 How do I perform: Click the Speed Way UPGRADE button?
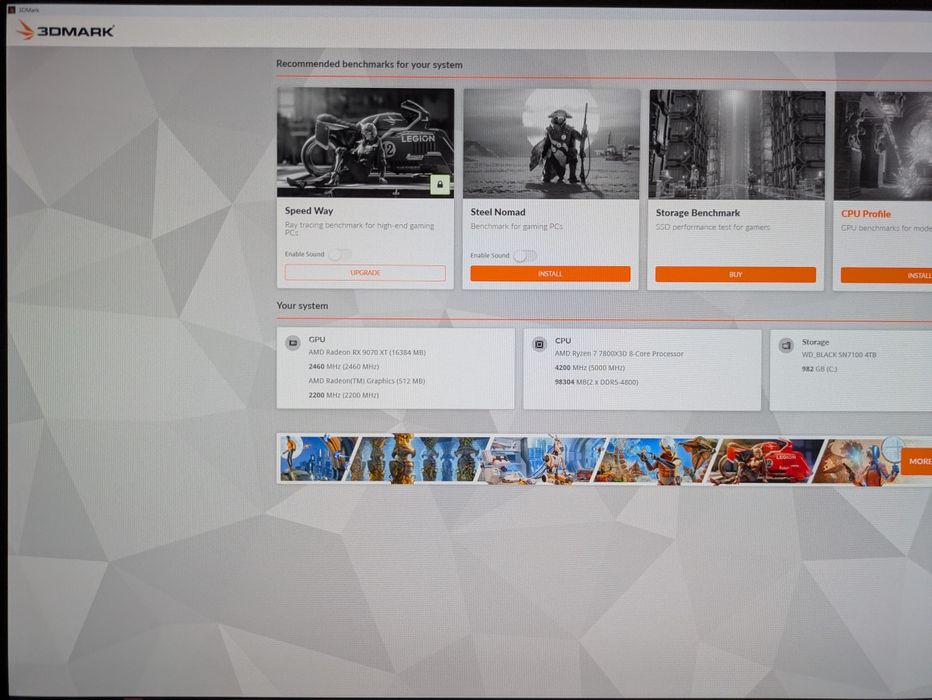(365, 273)
